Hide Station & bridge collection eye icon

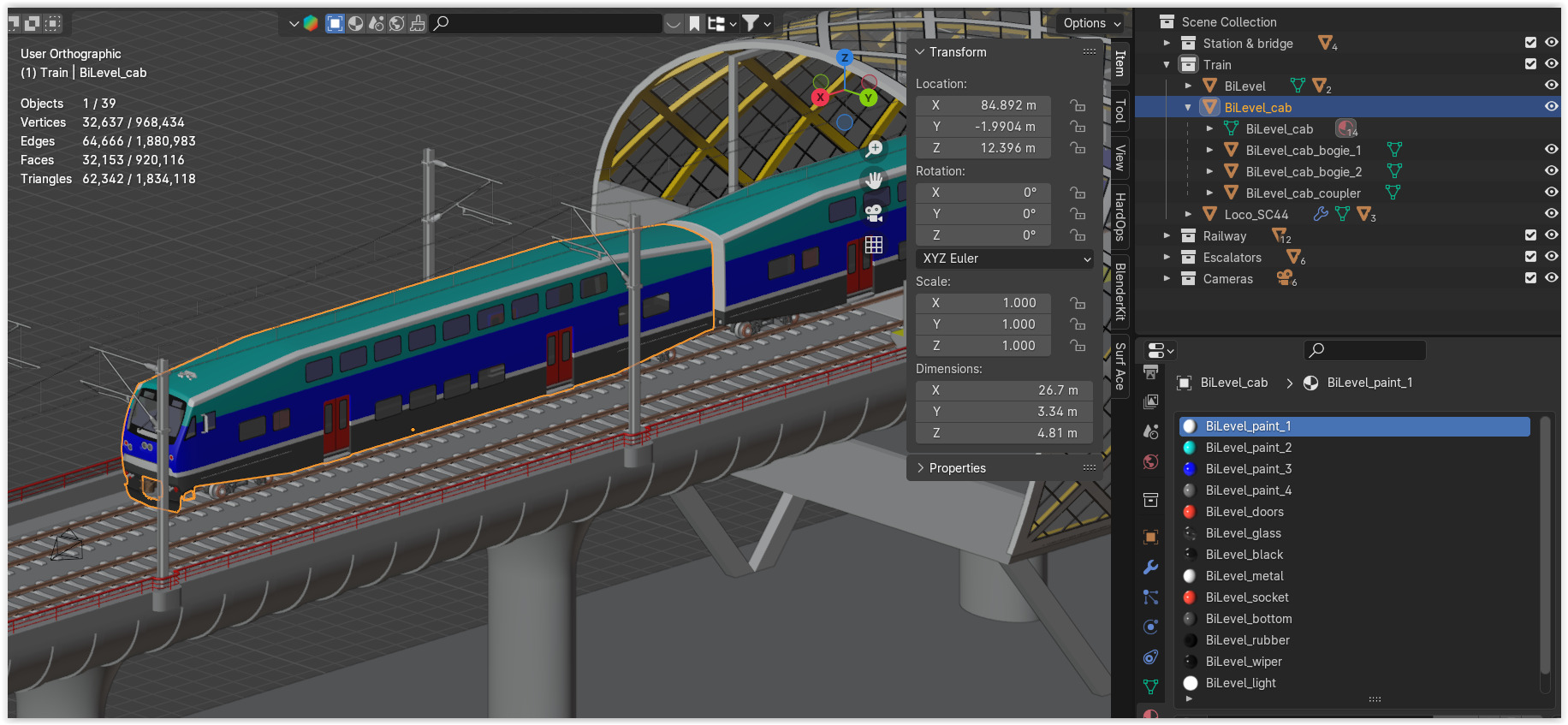tap(1551, 43)
